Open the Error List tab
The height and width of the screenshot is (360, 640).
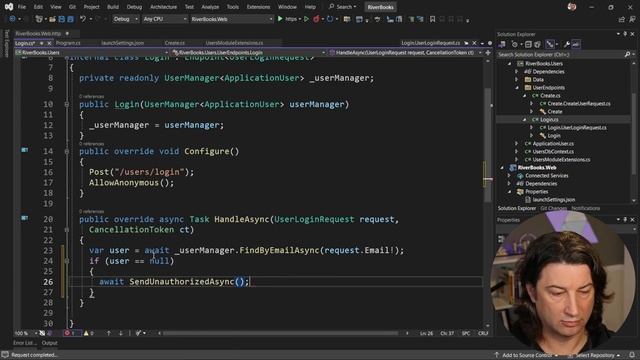pos(24,343)
